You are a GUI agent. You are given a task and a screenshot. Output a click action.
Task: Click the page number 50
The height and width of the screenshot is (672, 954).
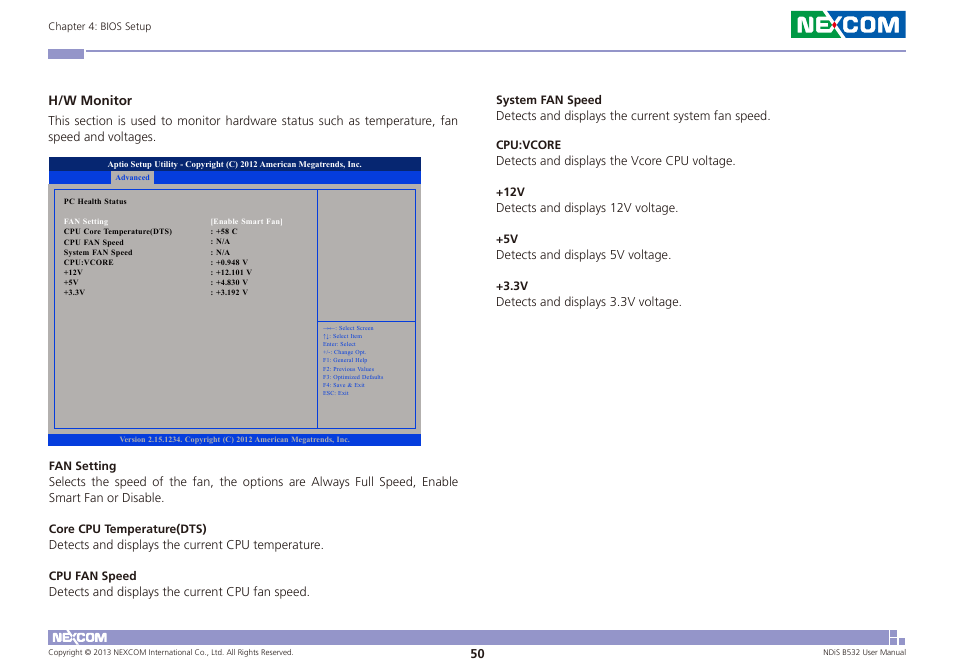coord(478,654)
